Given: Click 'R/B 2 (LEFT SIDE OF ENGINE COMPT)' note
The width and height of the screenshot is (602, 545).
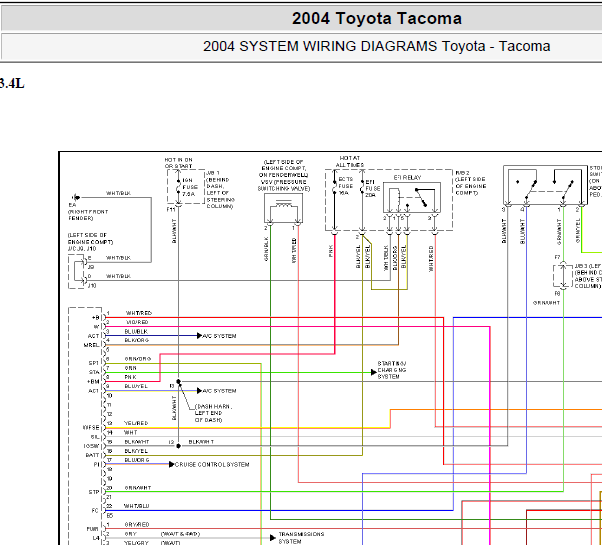Looking at the screenshot, I should [471, 183].
